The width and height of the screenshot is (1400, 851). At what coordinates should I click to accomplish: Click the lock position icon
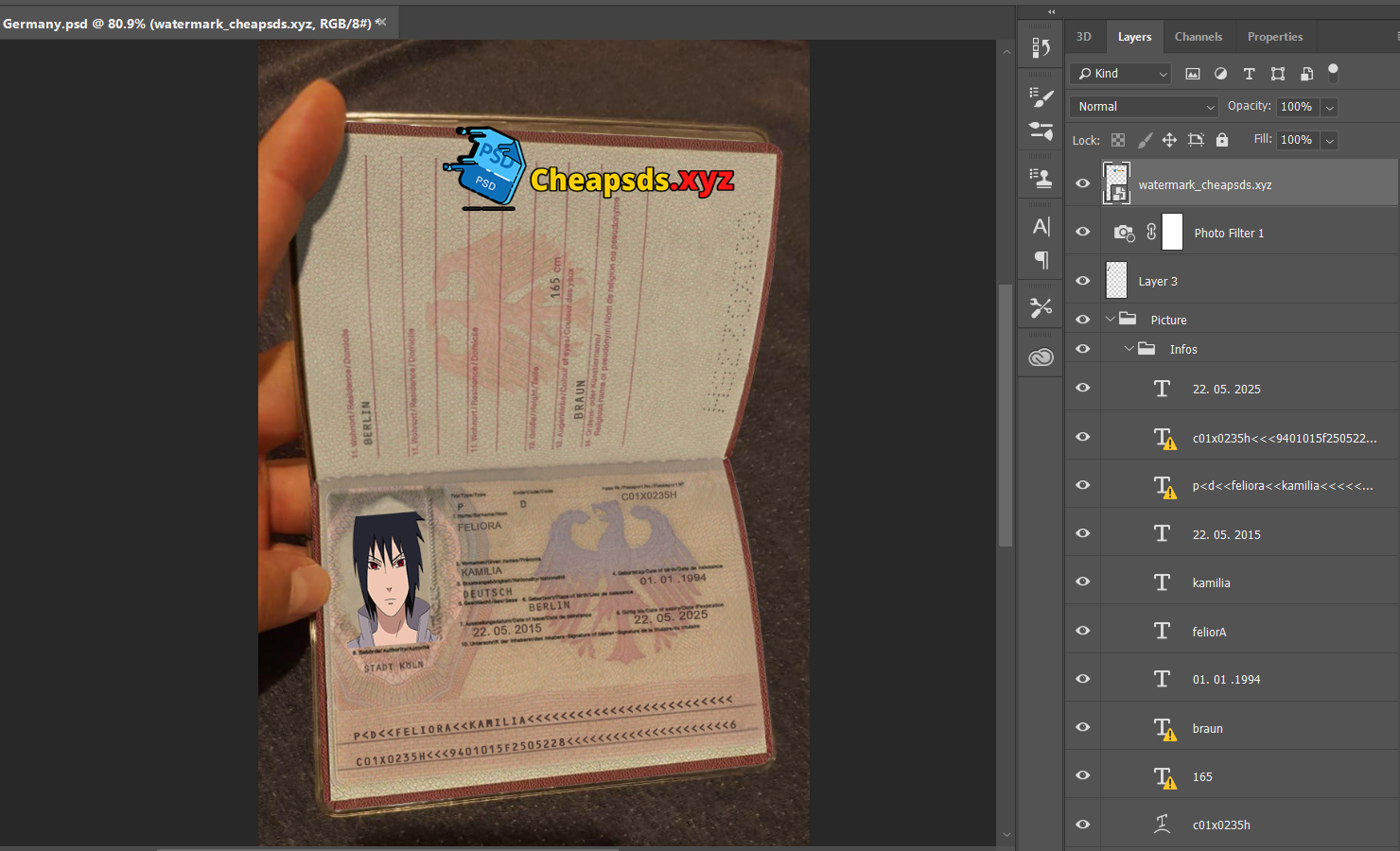(x=1169, y=140)
